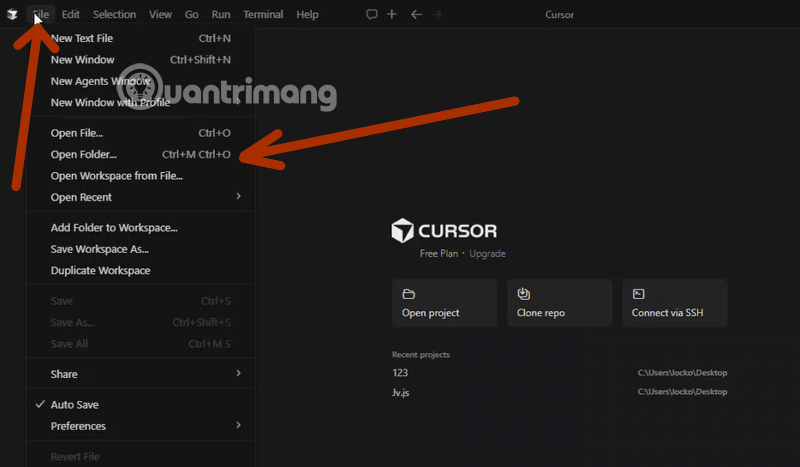
Task: Click the plus new tab icon
Action: tap(392, 14)
